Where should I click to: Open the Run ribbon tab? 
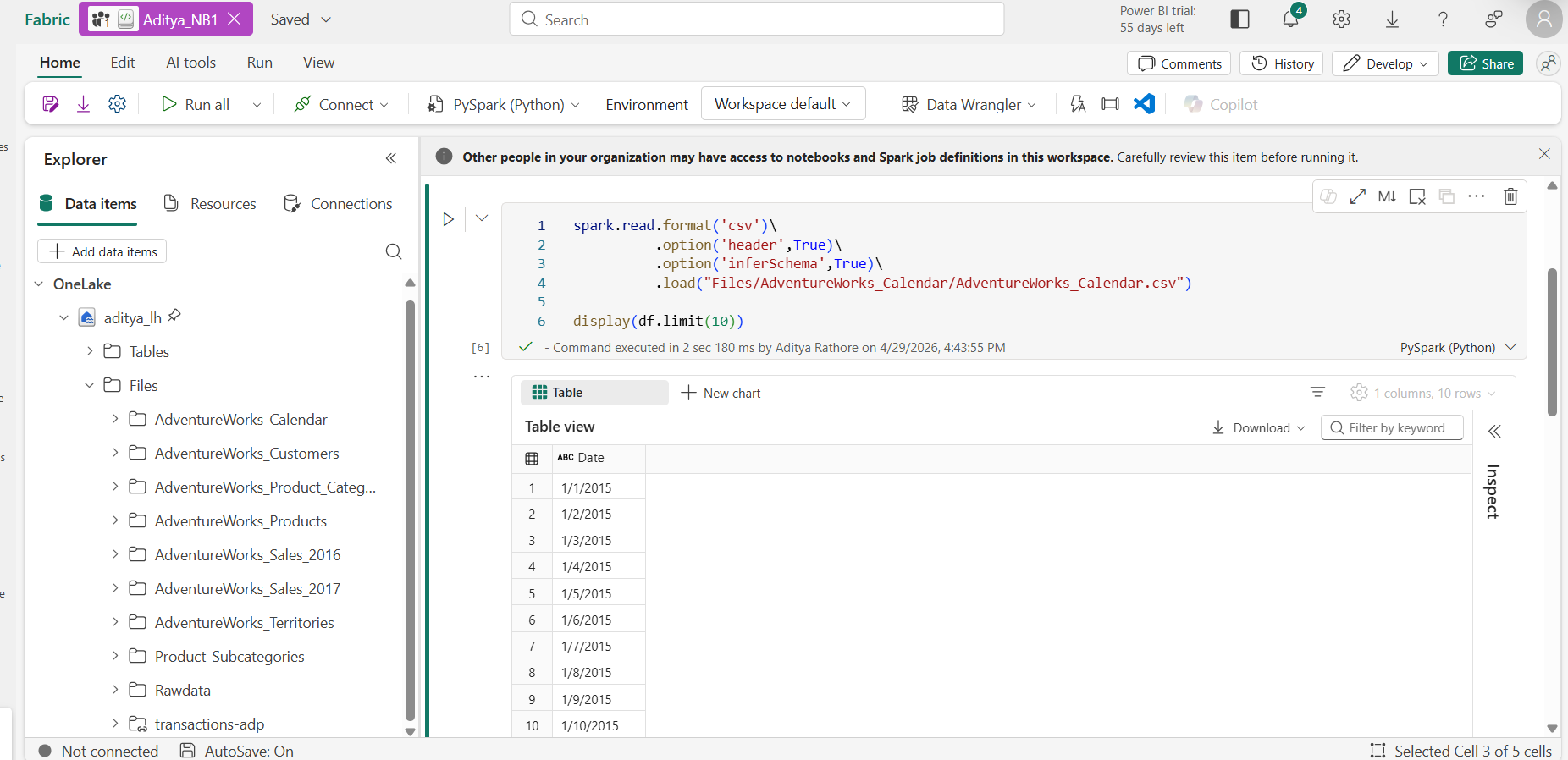click(x=260, y=63)
